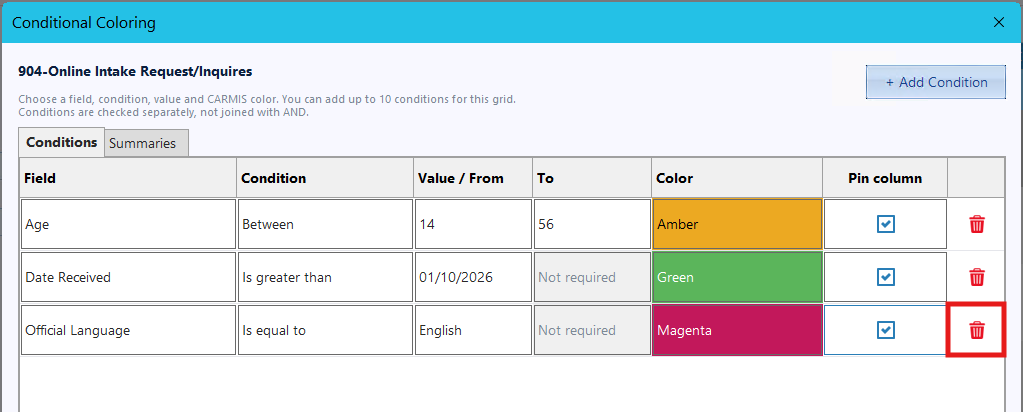This screenshot has height=412, width=1023.
Task: Edit the value English
Action: coord(473,330)
